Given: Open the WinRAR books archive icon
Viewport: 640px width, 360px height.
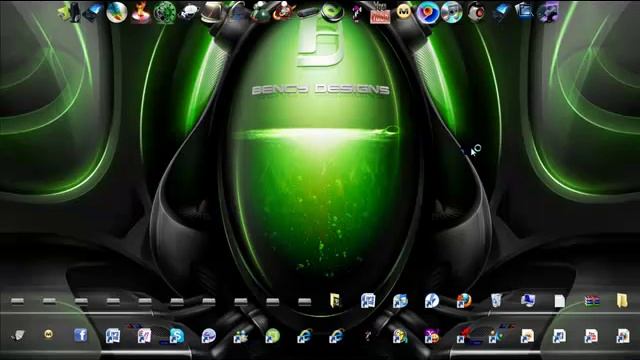Looking at the screenshot, I should (x=591, y=301).
